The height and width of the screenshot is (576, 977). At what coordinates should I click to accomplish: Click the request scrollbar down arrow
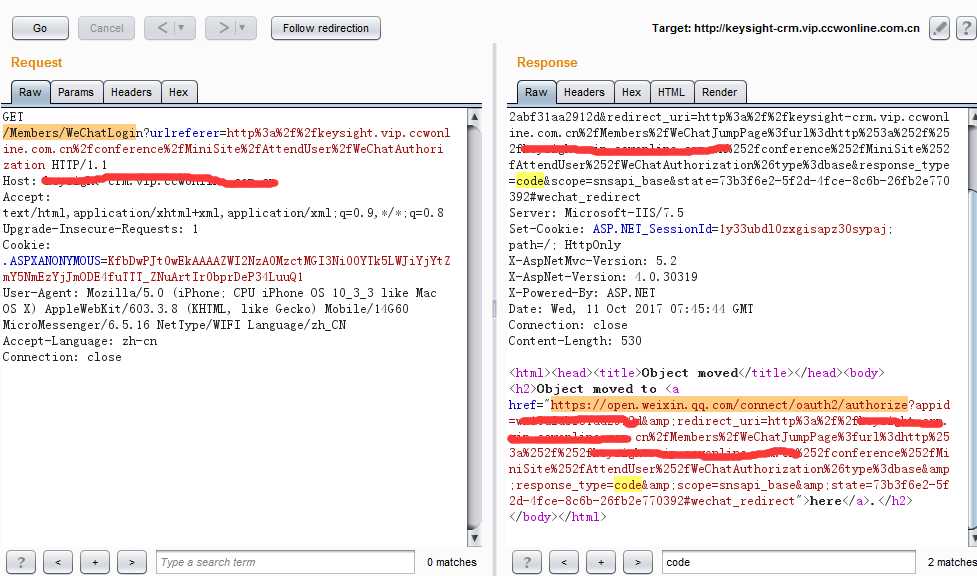pyautogui.click(x=474, y=538)
